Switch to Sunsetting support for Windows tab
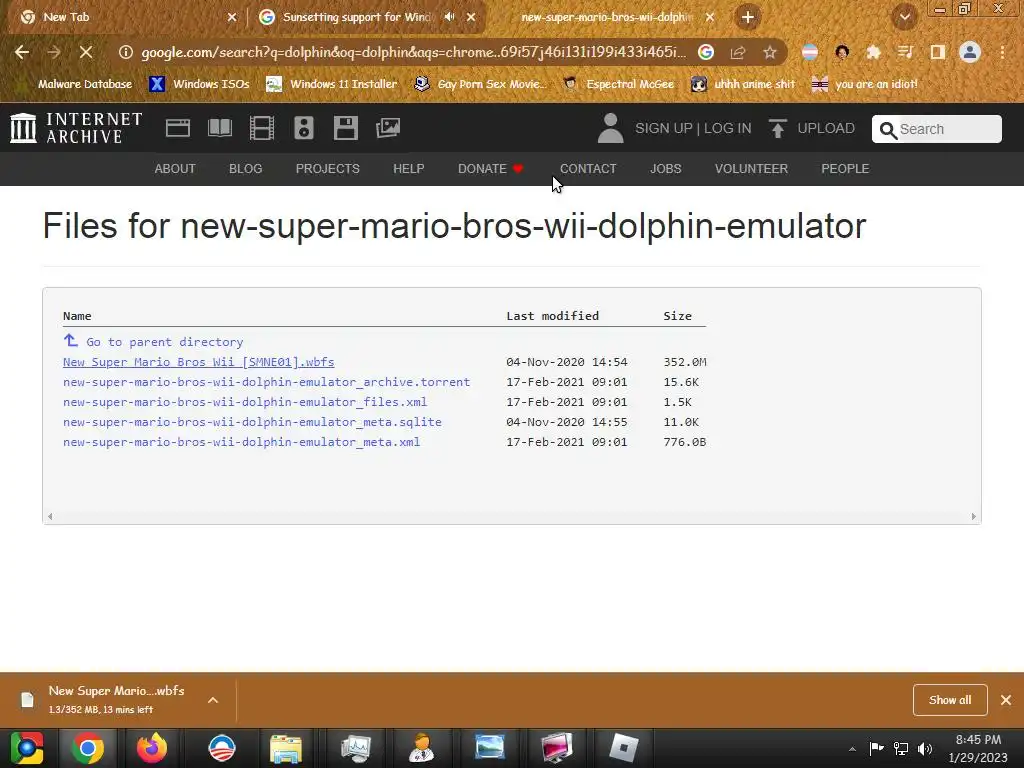Viewport: 1024px width, 768px height. tap(368, 17)
